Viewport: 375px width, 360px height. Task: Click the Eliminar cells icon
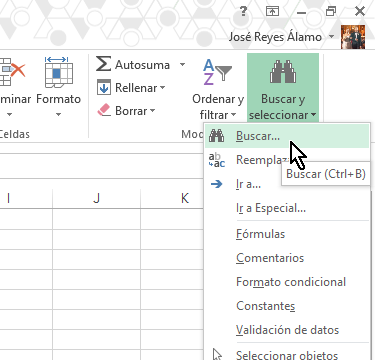pyautogui.click(x=12, y=72)
